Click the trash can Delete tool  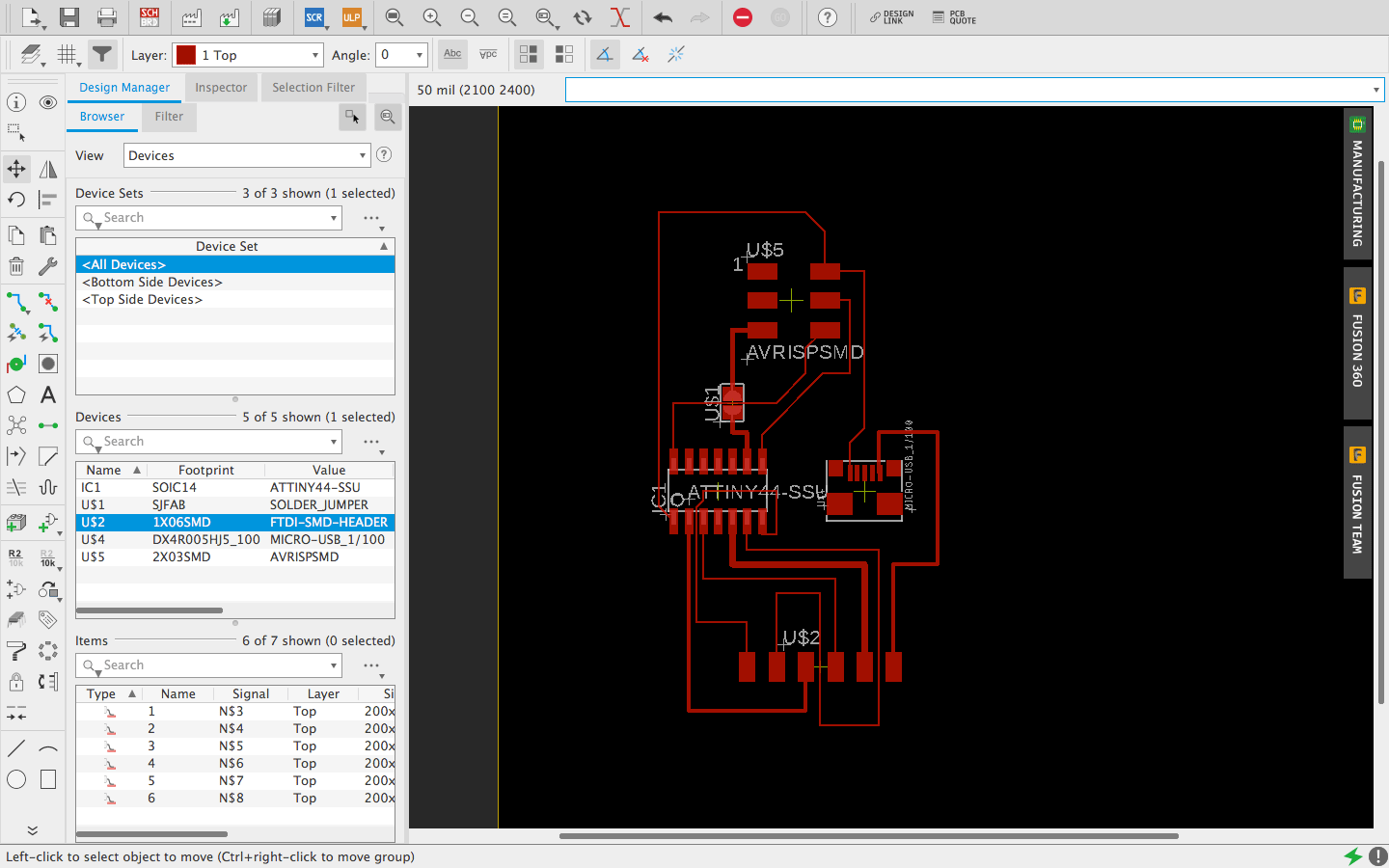coord(16,267)
